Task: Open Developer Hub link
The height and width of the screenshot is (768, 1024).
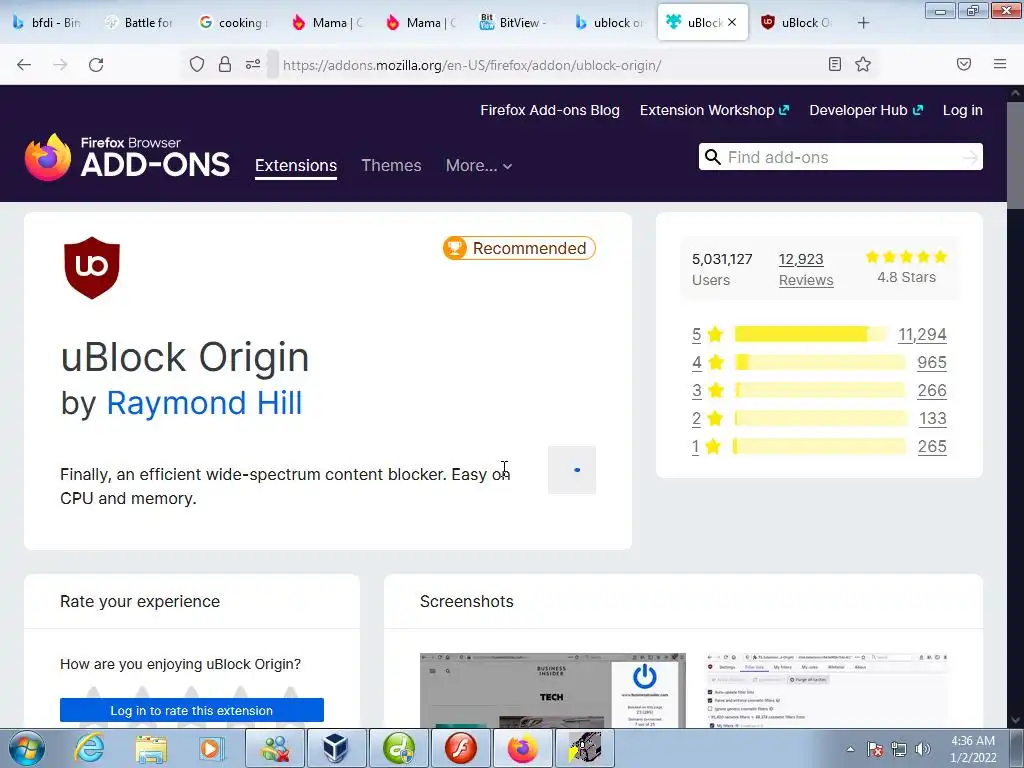Action: click(866, 110)
